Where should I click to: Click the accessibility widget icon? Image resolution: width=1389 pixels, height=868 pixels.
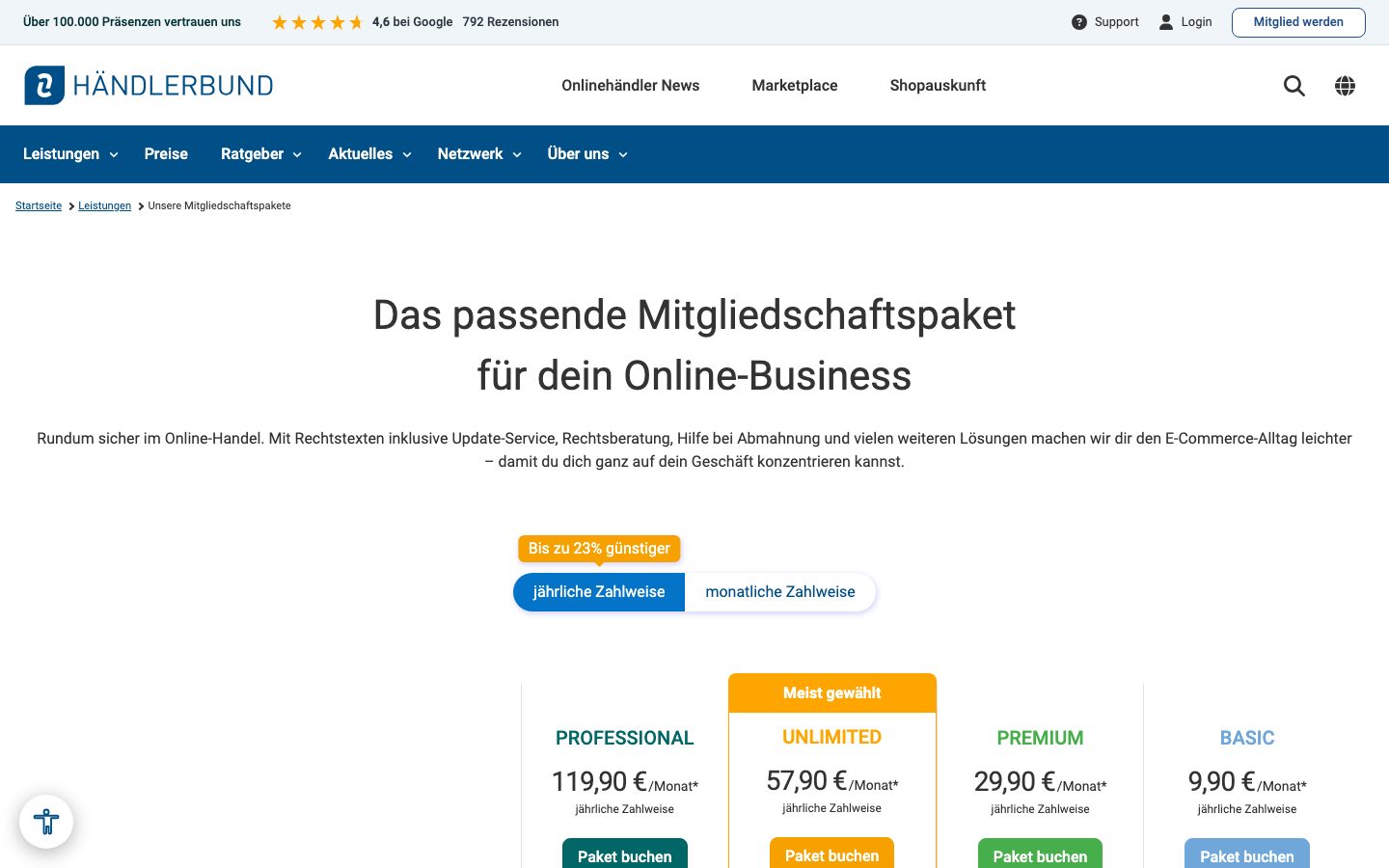pos(46,822)
